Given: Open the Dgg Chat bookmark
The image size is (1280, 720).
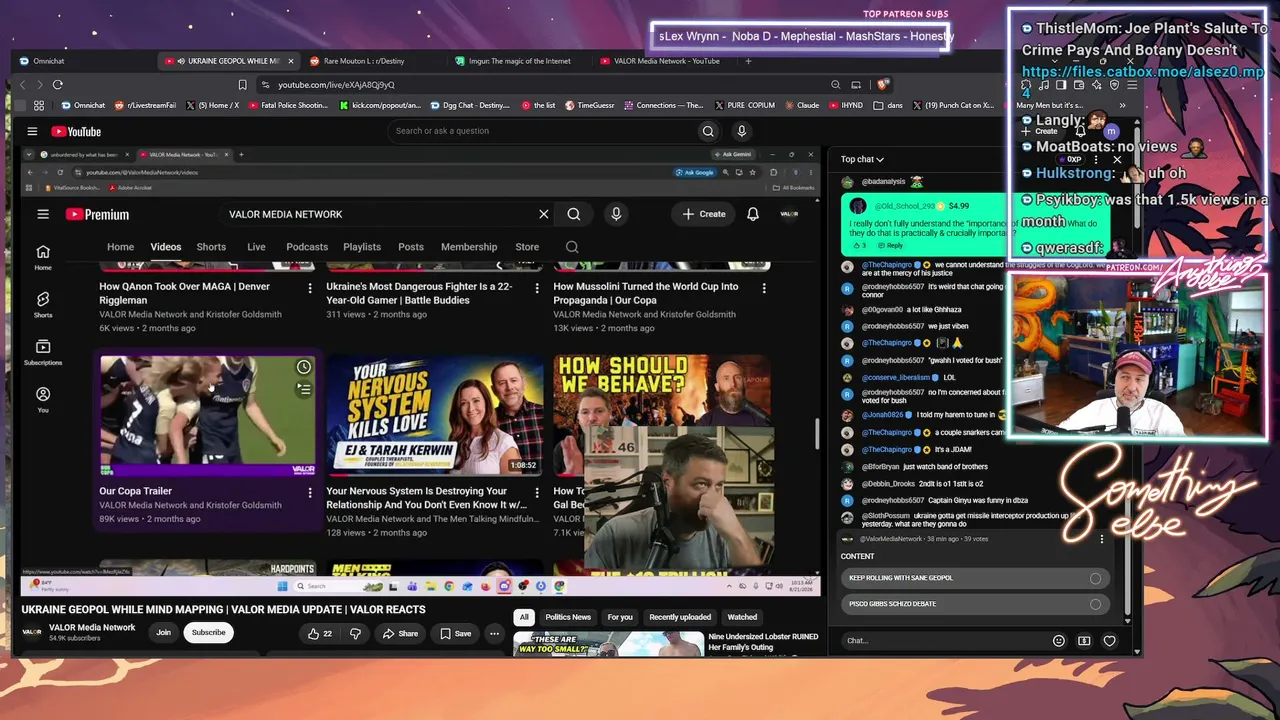Looking at the screenshot, I should (469, 105).
